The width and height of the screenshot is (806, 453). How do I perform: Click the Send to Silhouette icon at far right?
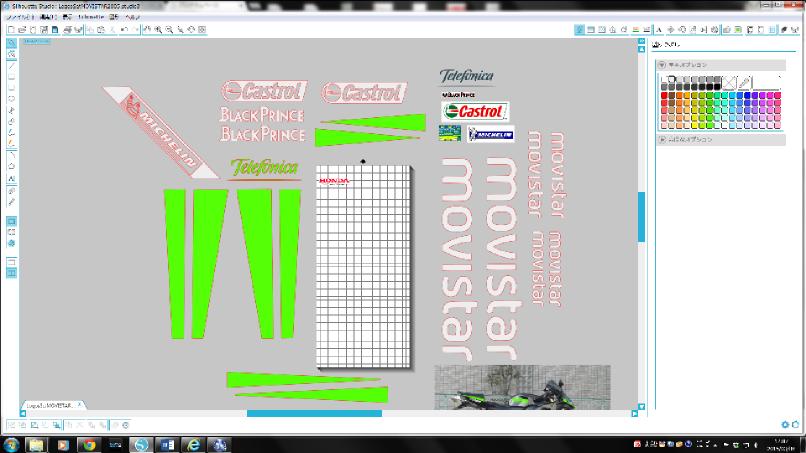coord(795,30)
